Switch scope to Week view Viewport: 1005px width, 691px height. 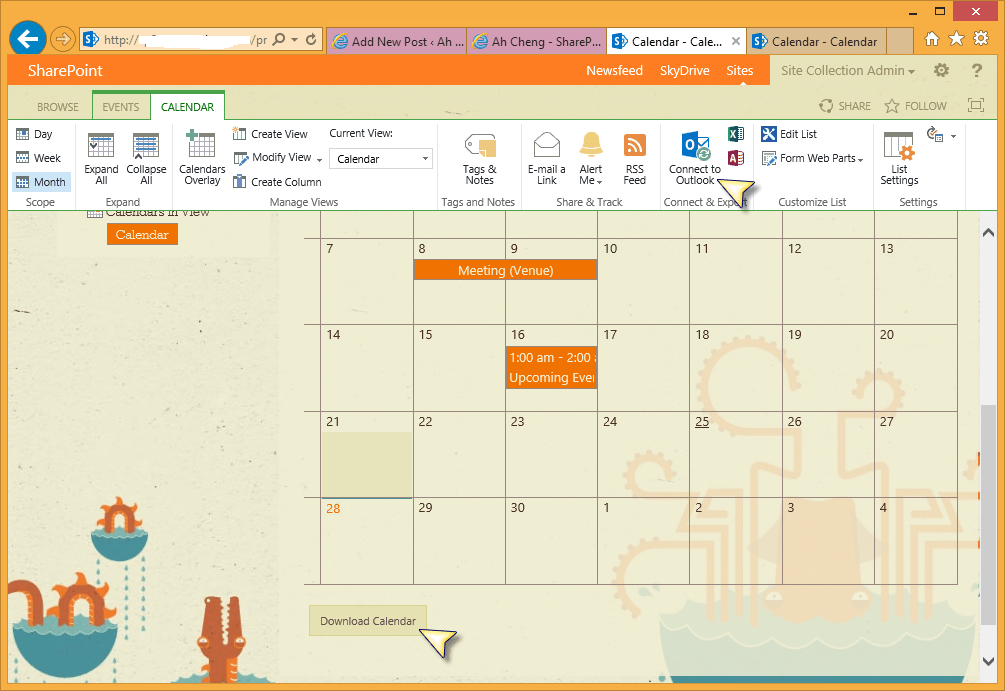pos(39,157)
